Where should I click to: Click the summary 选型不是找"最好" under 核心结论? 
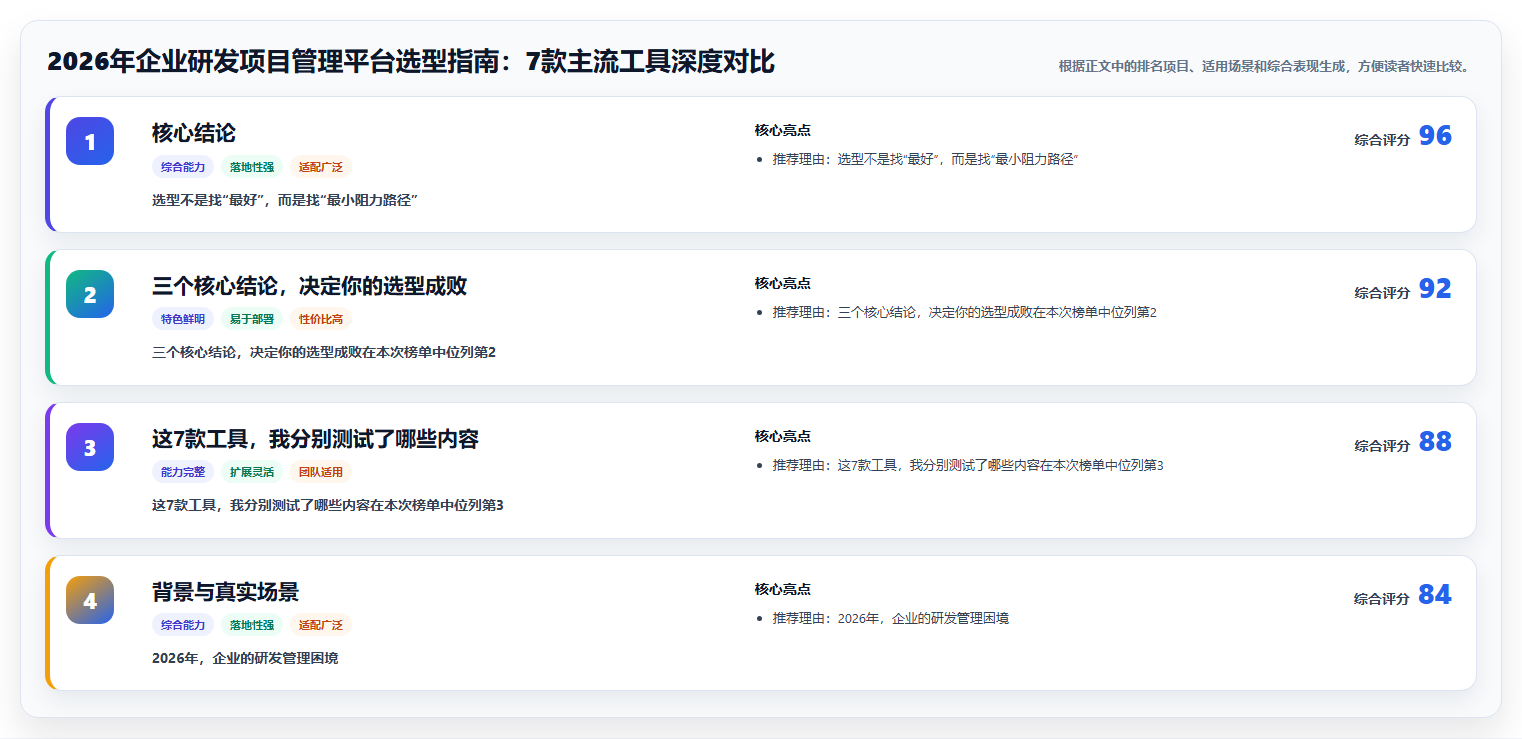[x=284, y=200]
